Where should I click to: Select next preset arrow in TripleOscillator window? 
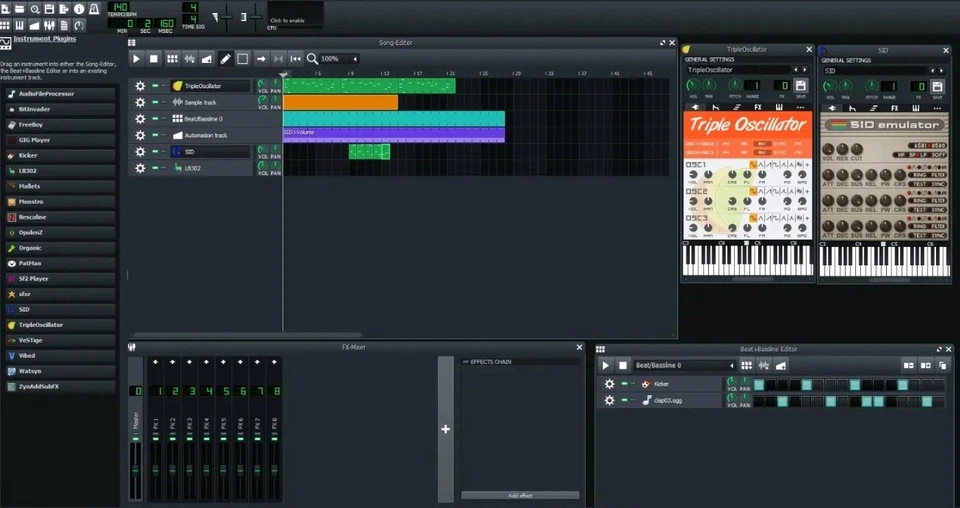tap(805, 70)
